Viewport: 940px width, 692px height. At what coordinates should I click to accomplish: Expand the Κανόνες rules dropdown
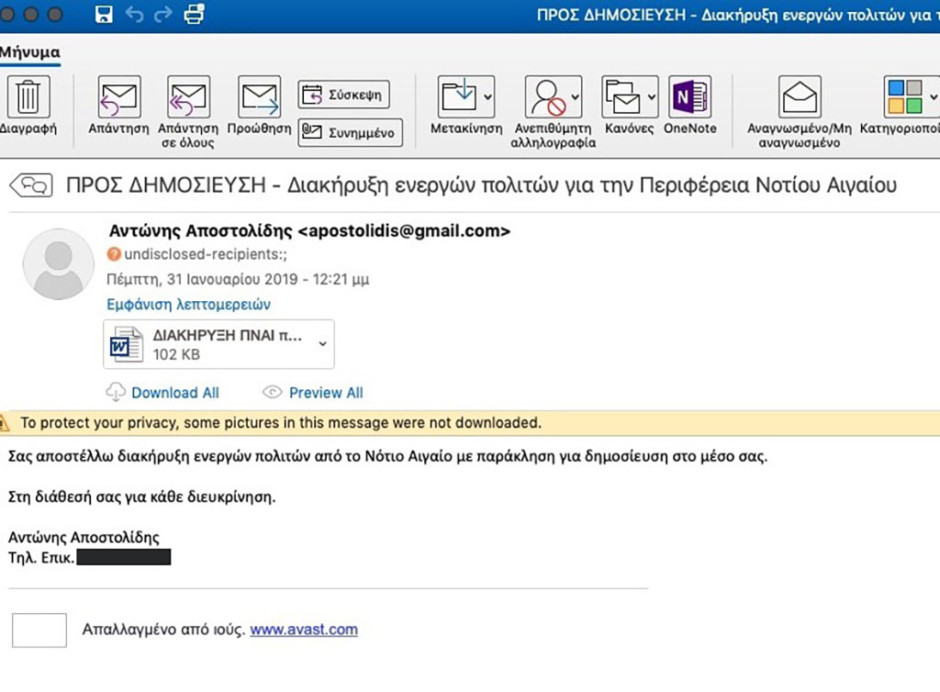coord(651,97)
